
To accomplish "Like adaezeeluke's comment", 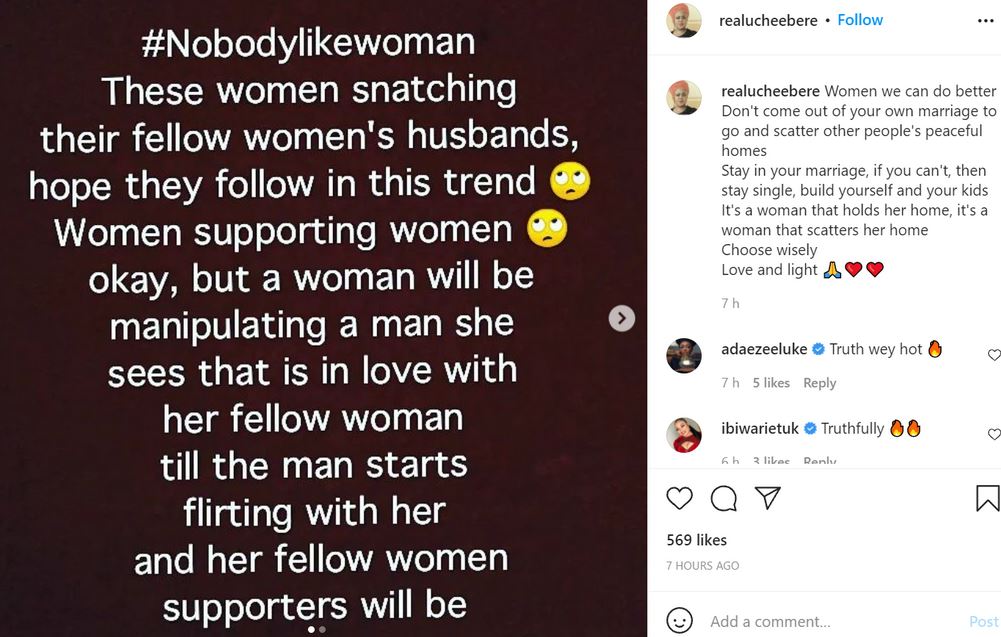I will [x=993, y=355].
